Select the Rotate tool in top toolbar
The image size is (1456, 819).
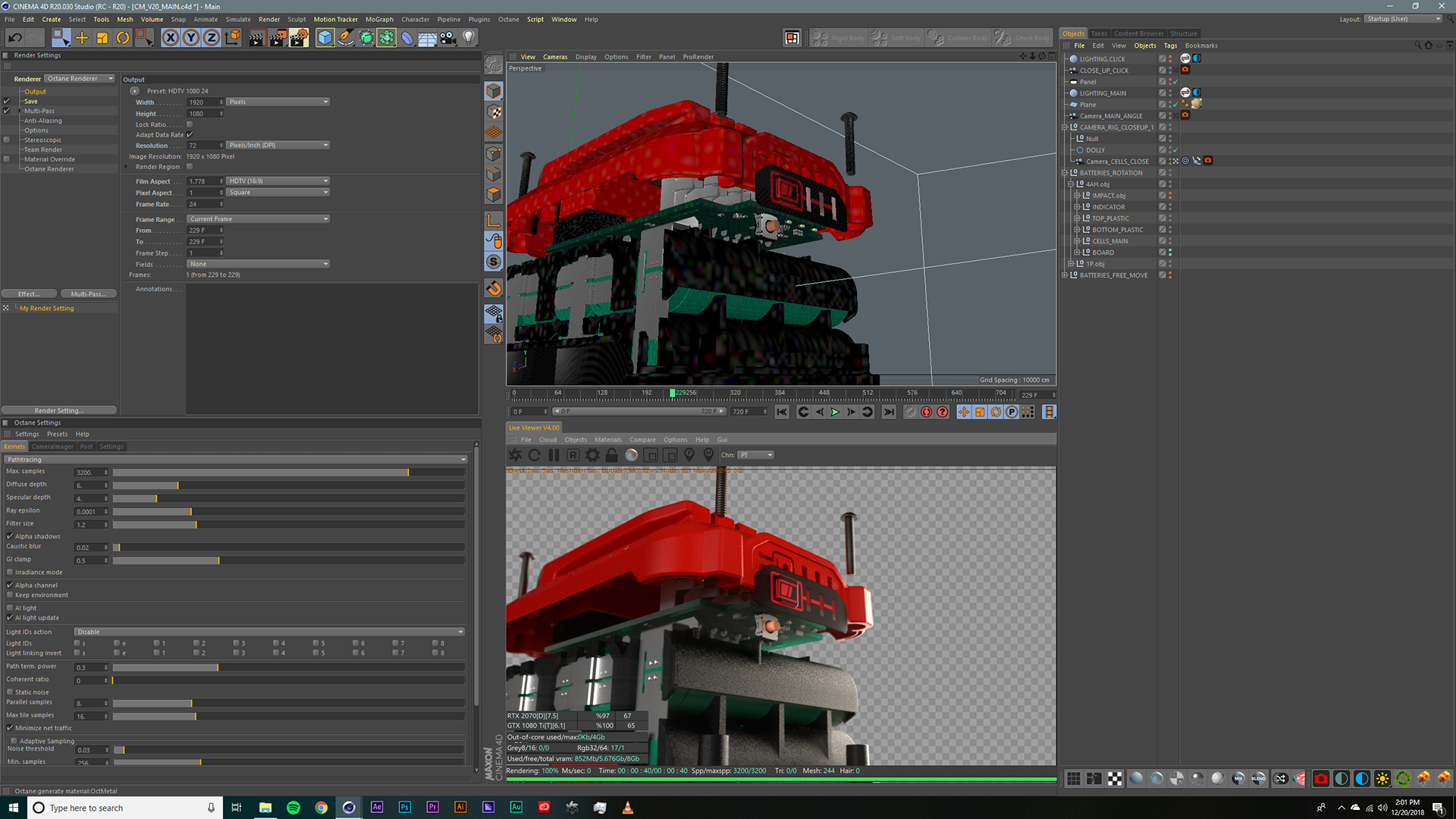click(x=123, y=38)
